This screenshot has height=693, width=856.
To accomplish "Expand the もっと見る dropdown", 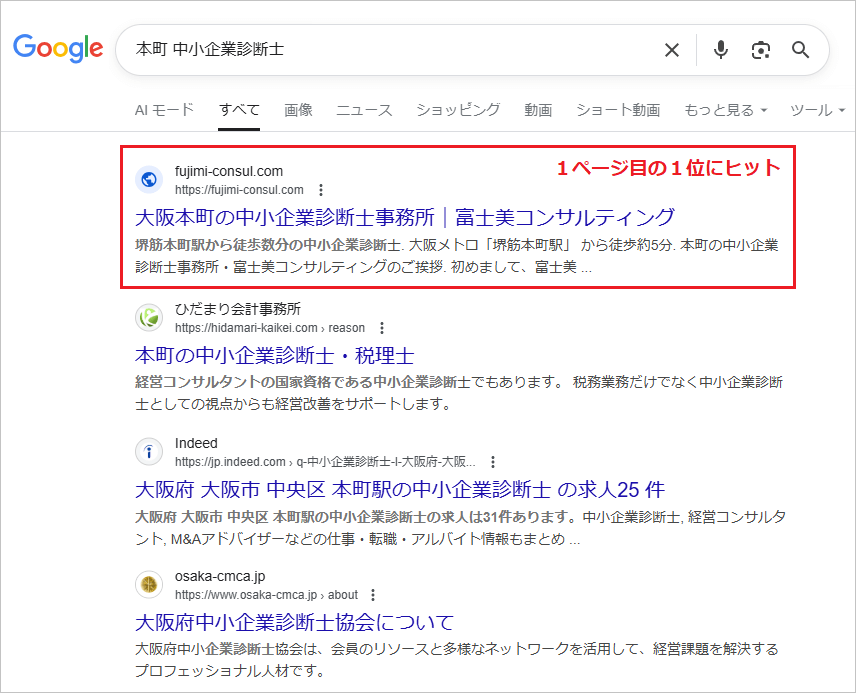I will click(722, 110).
